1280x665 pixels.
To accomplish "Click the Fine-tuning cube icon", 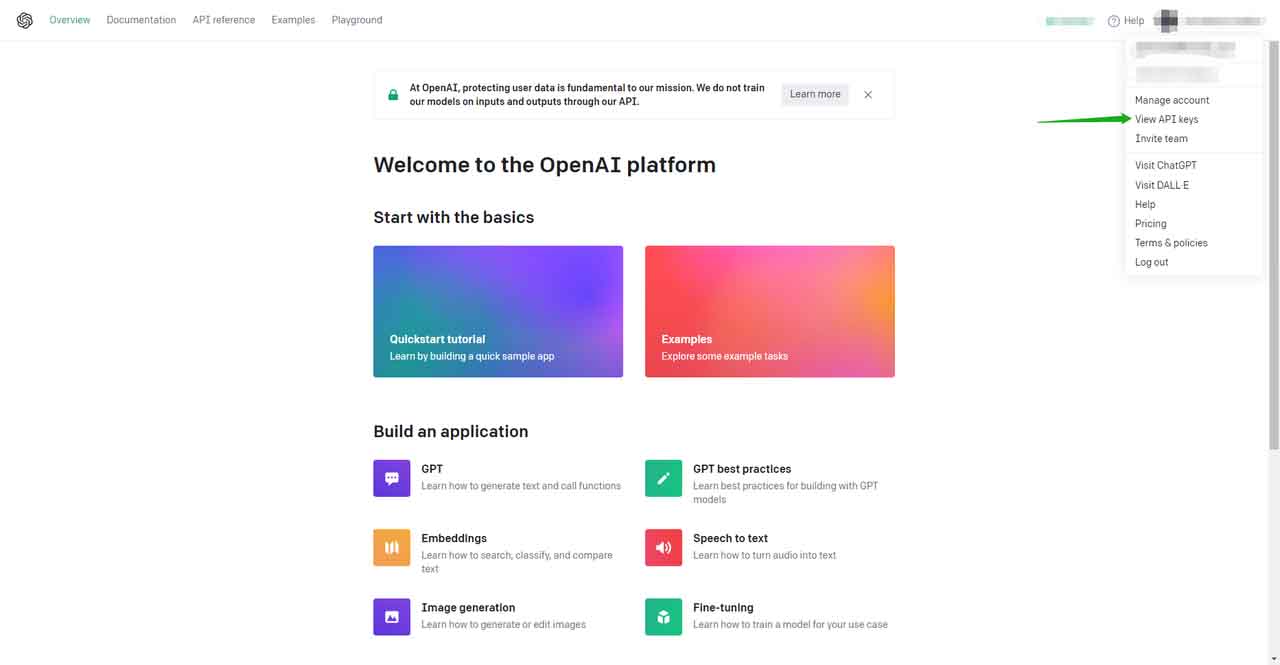I will click(x=663, y=617).
